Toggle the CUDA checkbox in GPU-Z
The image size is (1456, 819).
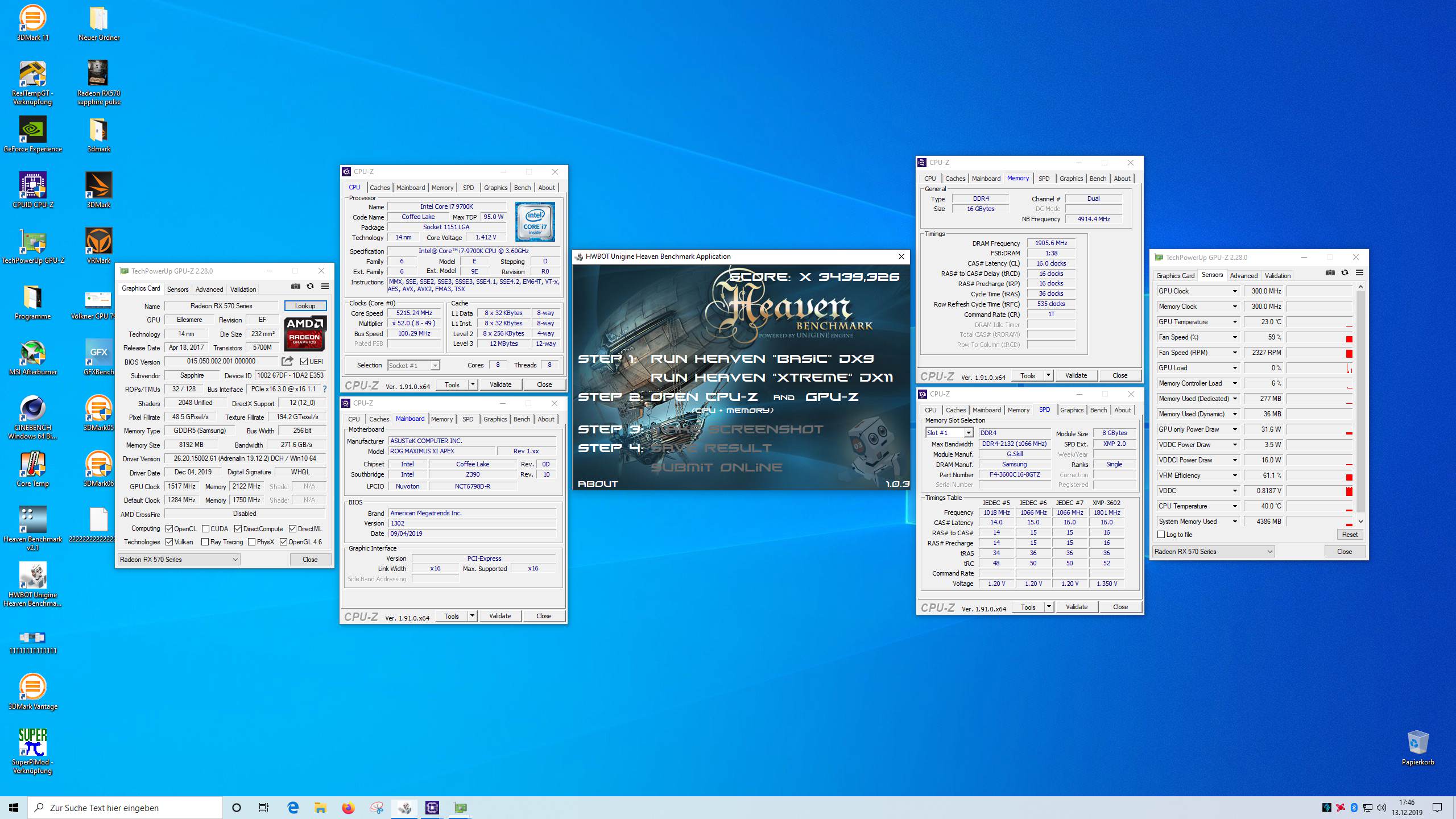(x=205, y=529)
